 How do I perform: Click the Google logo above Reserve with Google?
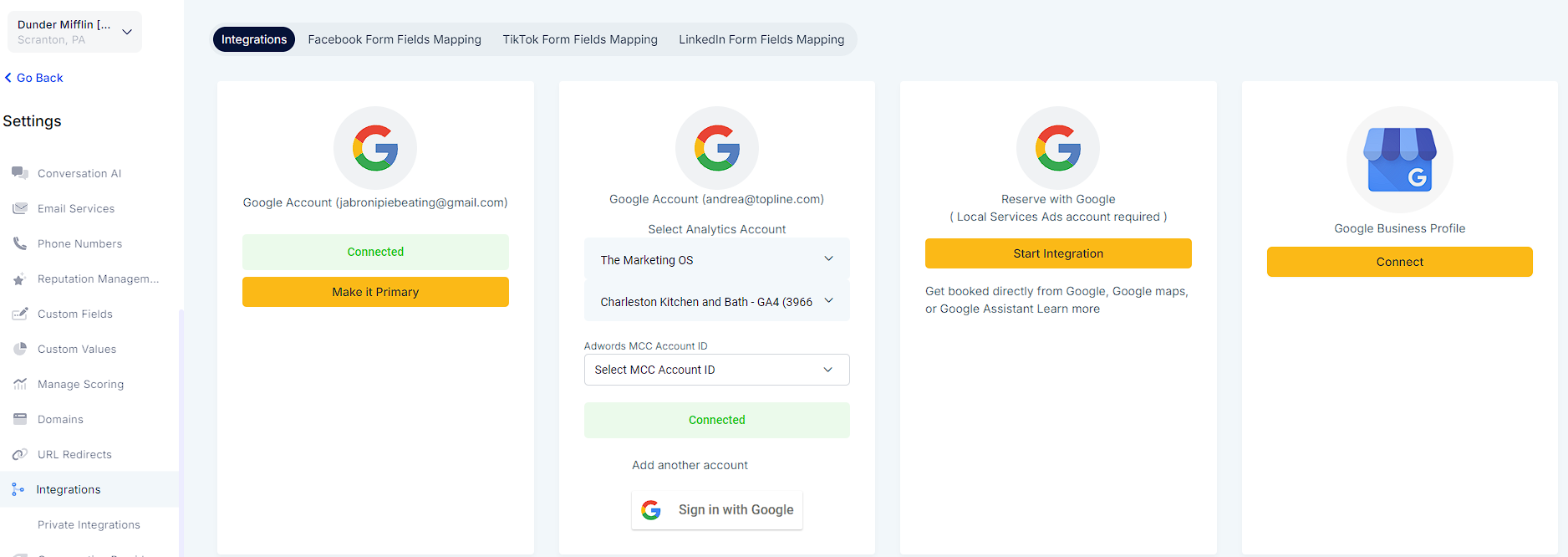coord(1058,148)
